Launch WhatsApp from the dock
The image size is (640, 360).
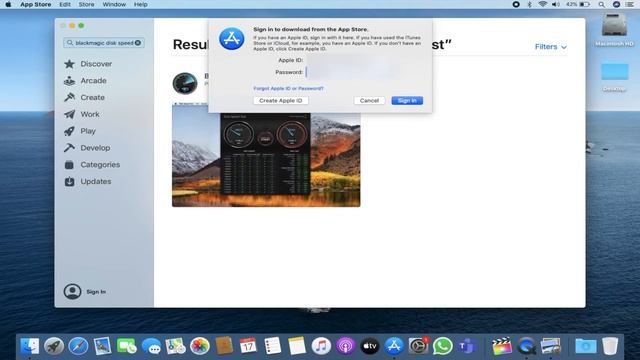pyautogui.click(x=442, y=346)
